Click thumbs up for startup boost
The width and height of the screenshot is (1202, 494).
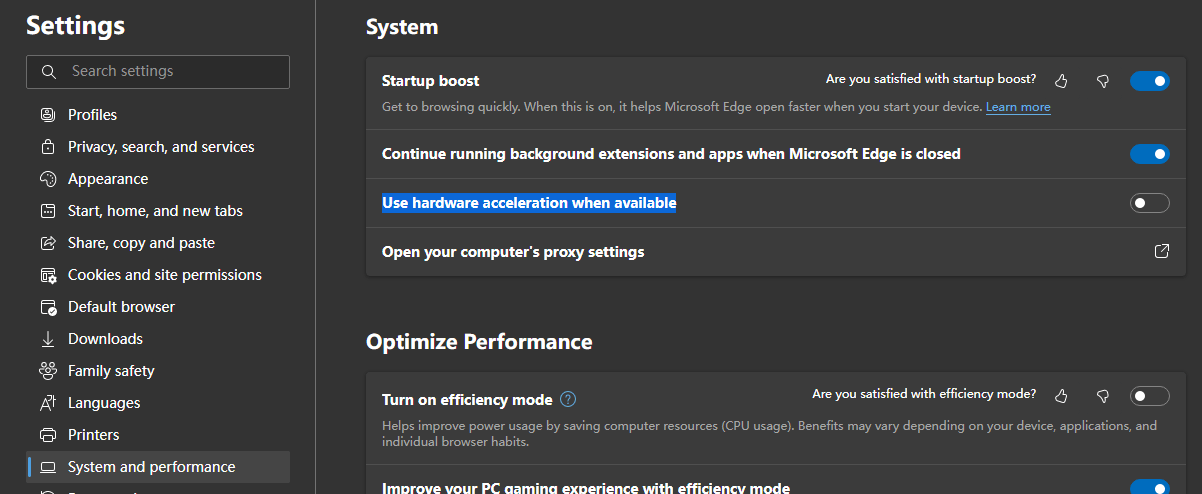point(1062,81)
